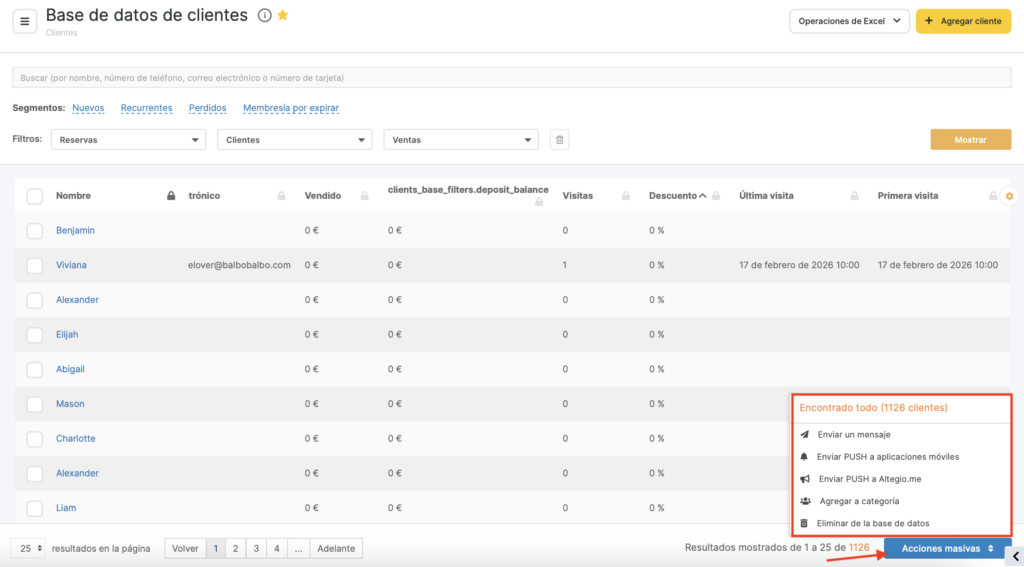Collapse the side panel chevron at bottom right

tap(1015, 556)
